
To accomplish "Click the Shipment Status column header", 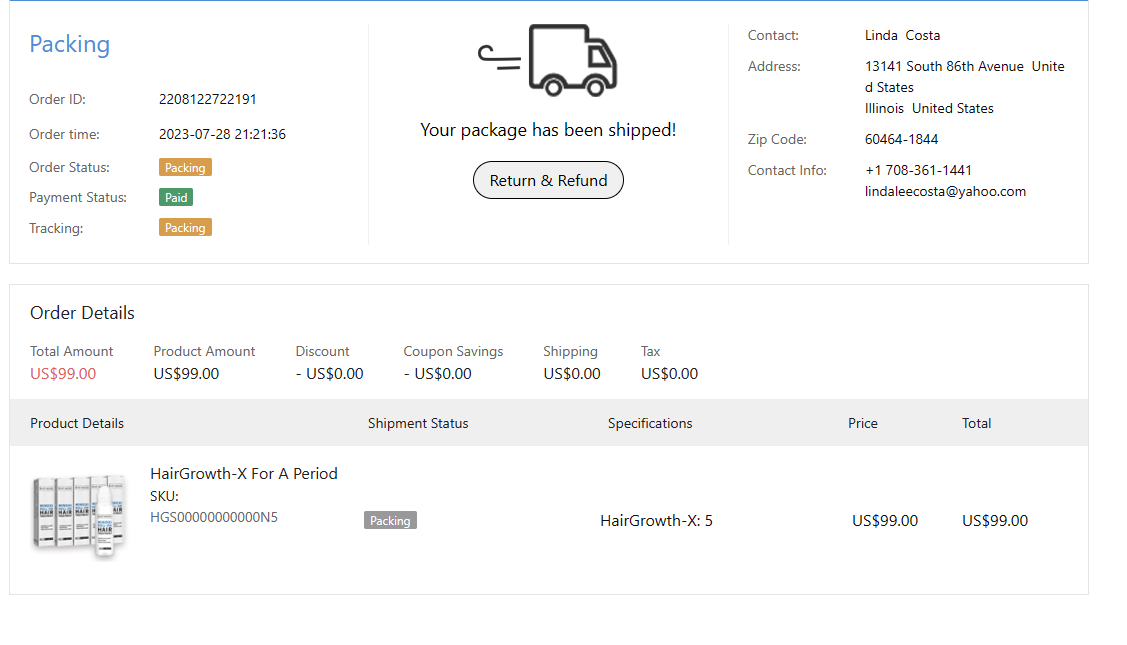I will coord(418,423).
